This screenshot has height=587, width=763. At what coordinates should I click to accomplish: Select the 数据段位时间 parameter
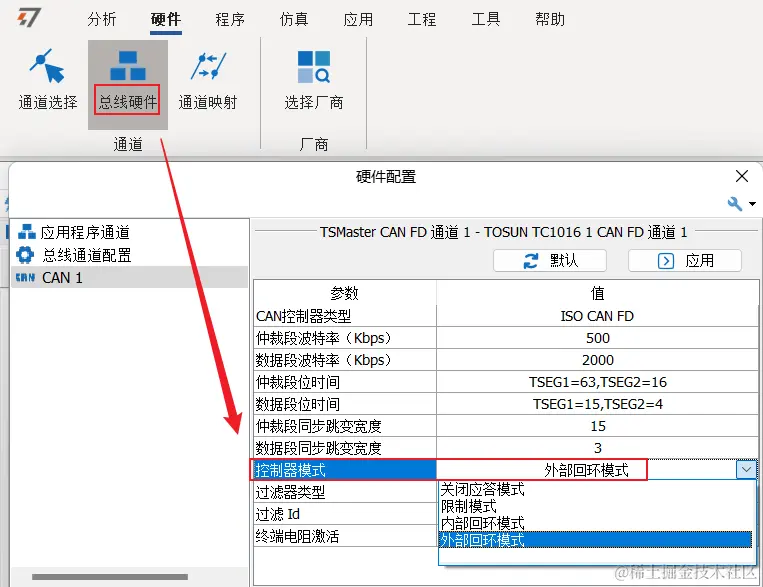[x=345, y=404]
